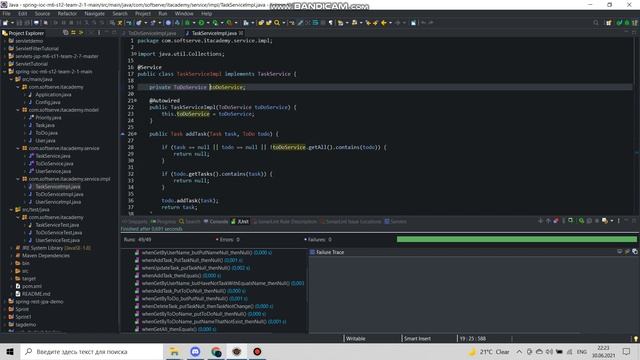Maximize the JUnit bottom panel
Viewport: 640px width, 360px height.
(634, 221)
